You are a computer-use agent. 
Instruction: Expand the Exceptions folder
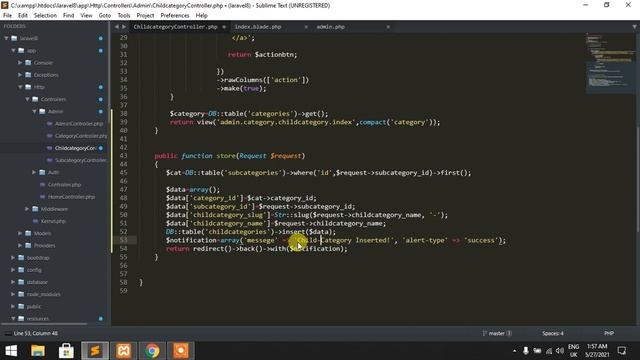[20, 75]
